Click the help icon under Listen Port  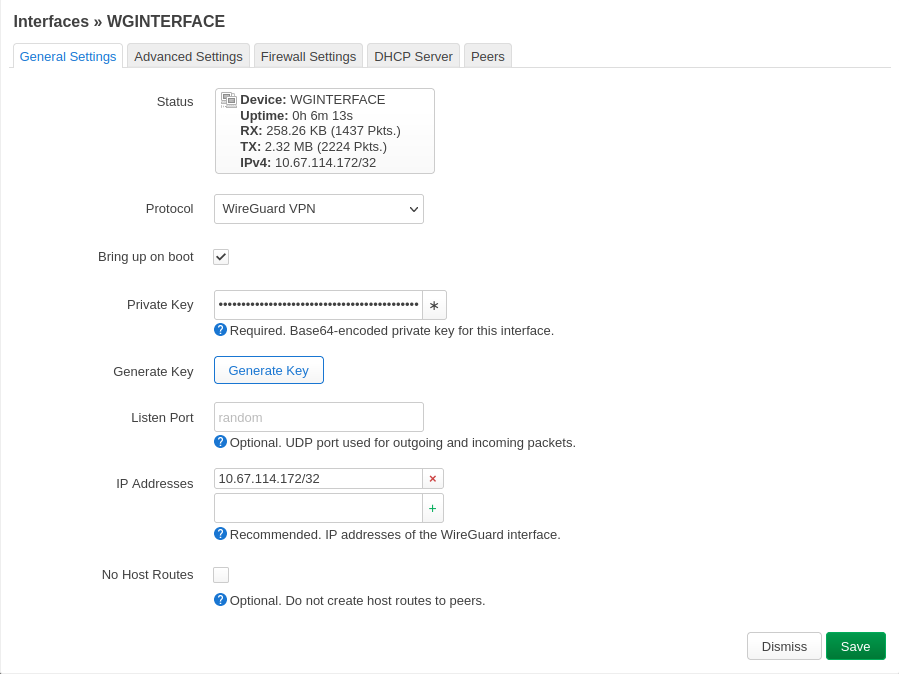221,442
